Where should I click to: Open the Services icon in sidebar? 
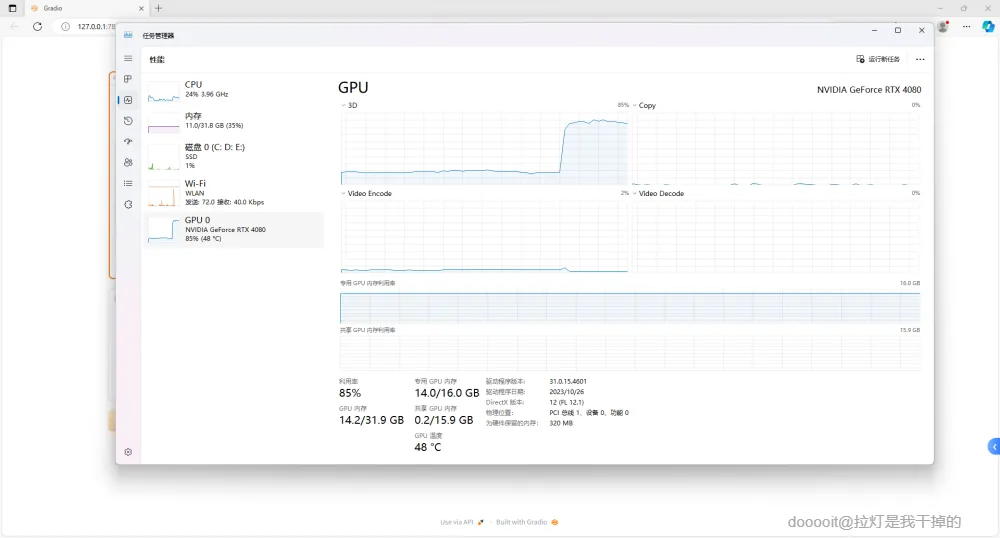click(x=128, y=205)
